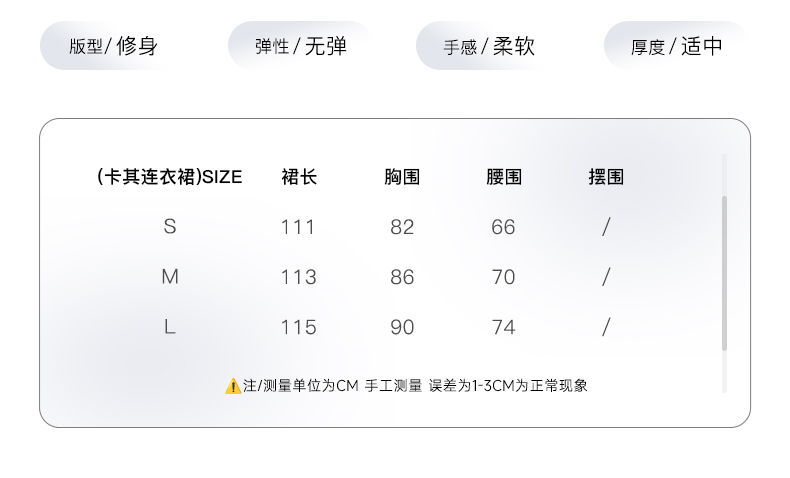Select the 厚度/适中 pill
The image size is (790, 478).
[676, 46]
